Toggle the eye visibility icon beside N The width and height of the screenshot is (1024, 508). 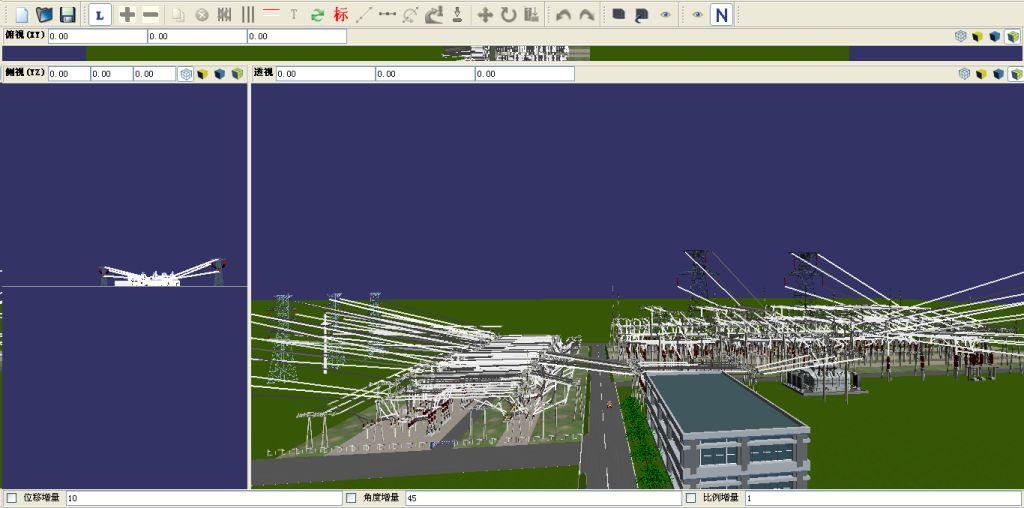click(698, 15)
